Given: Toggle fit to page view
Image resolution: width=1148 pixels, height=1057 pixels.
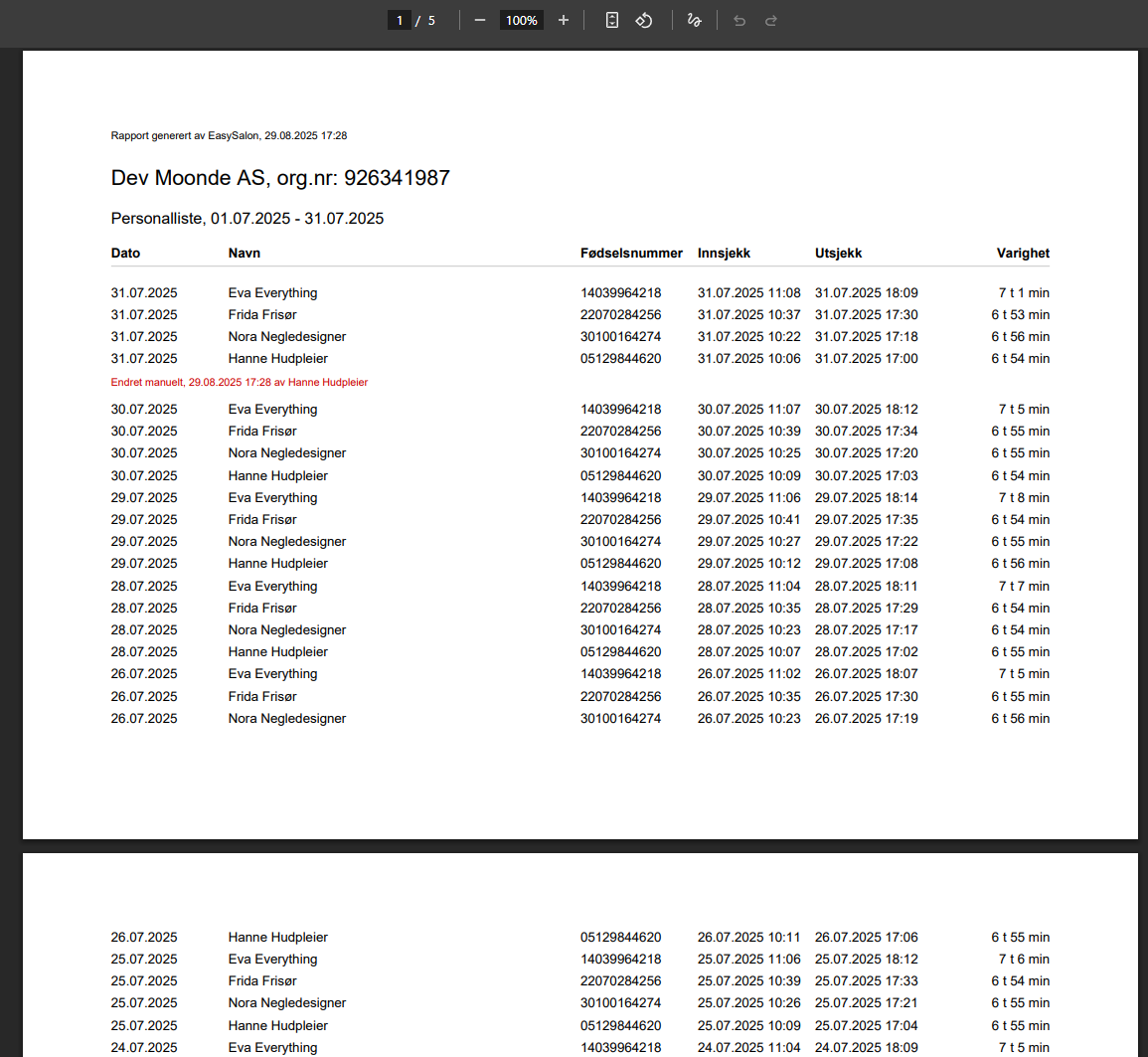Looking at the screenshot, I should click(x=612, y=20).
